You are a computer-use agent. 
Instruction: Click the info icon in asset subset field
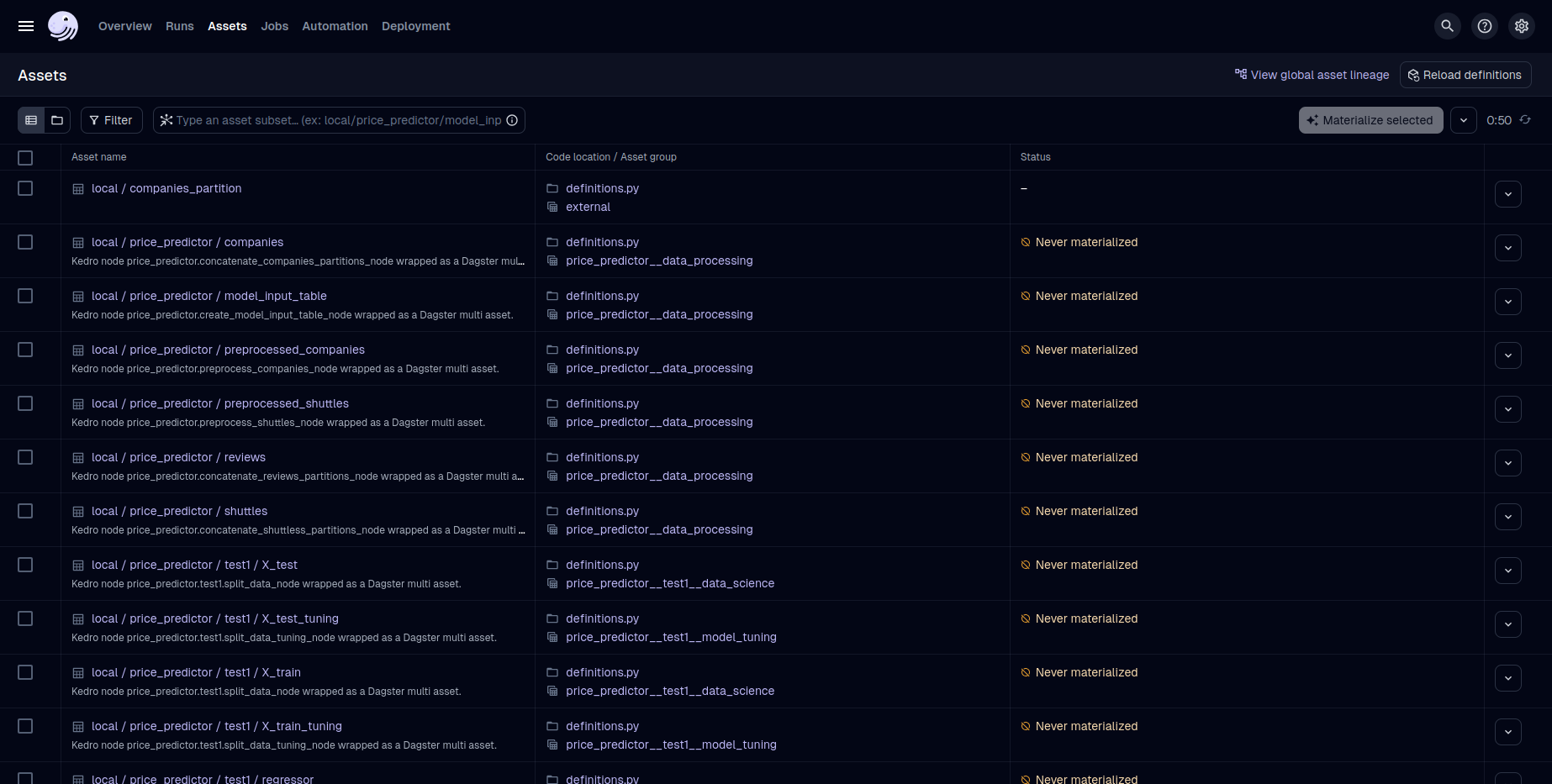(x=512, y=120)
